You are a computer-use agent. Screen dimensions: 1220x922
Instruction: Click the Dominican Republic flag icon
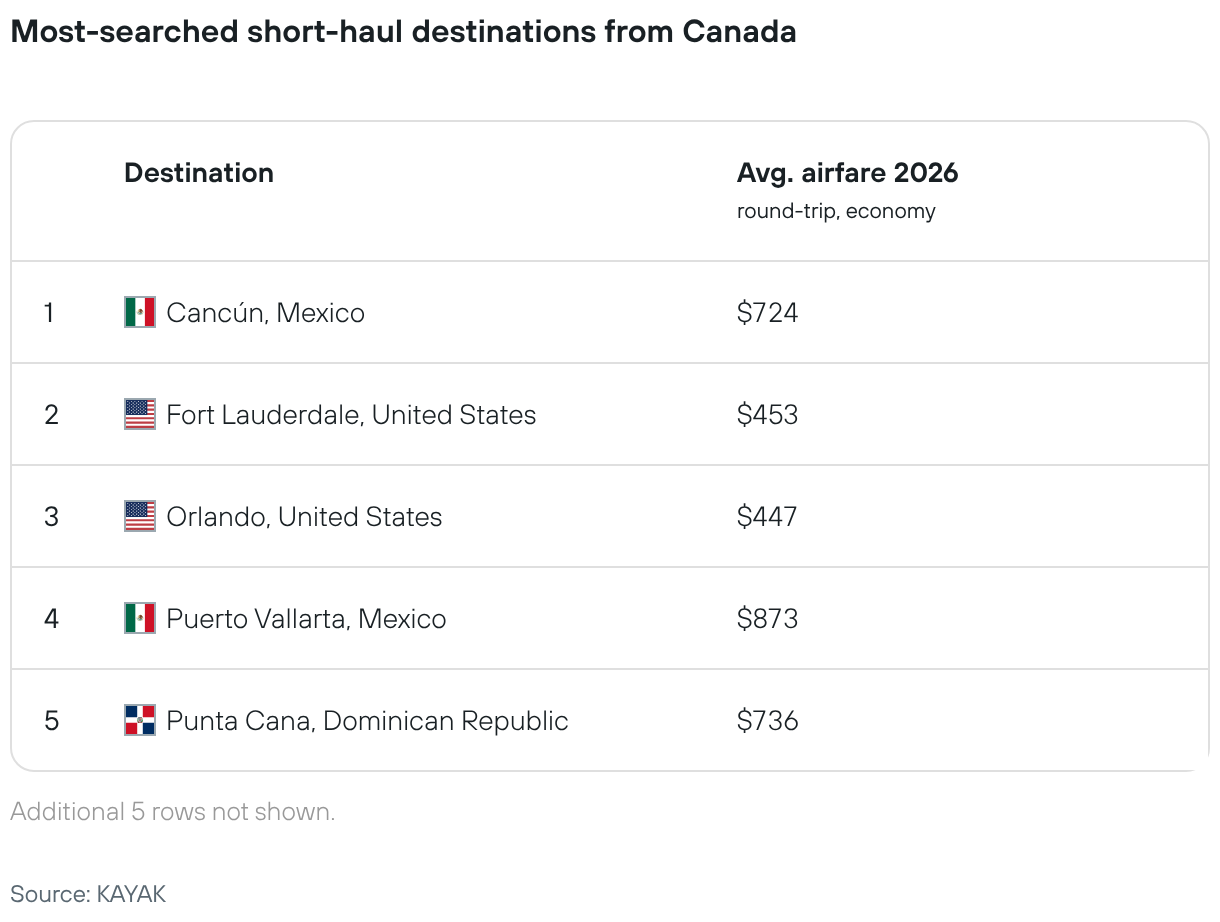(140, 721)
